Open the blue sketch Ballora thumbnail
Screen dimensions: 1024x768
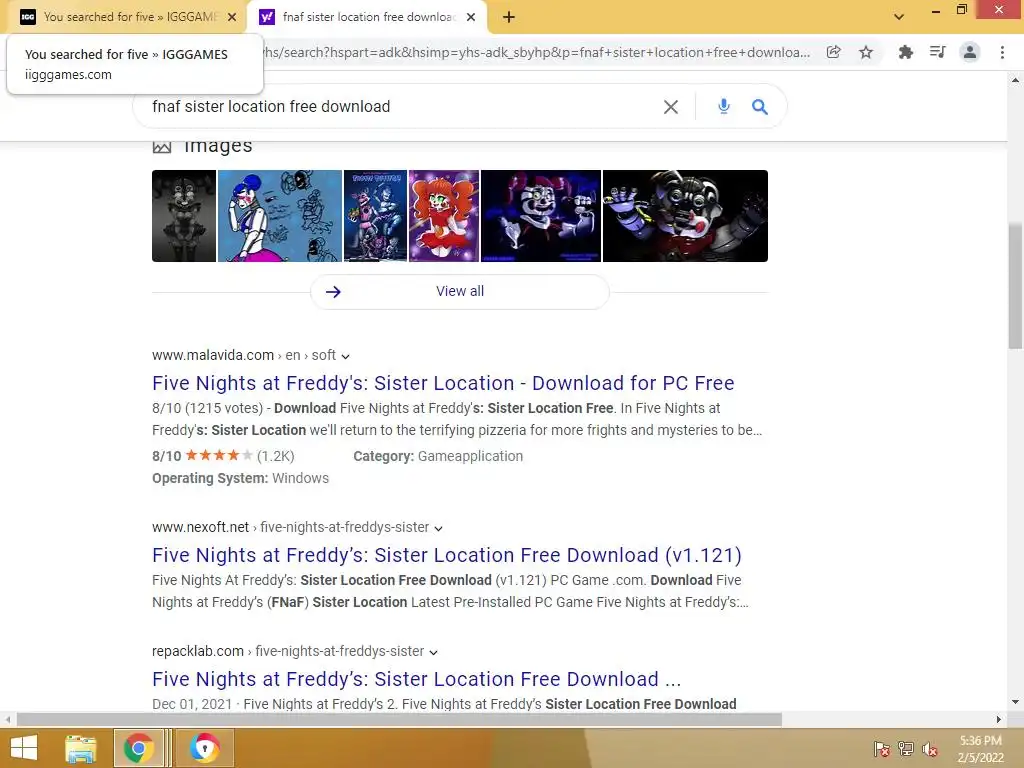[x=280, y=216]
